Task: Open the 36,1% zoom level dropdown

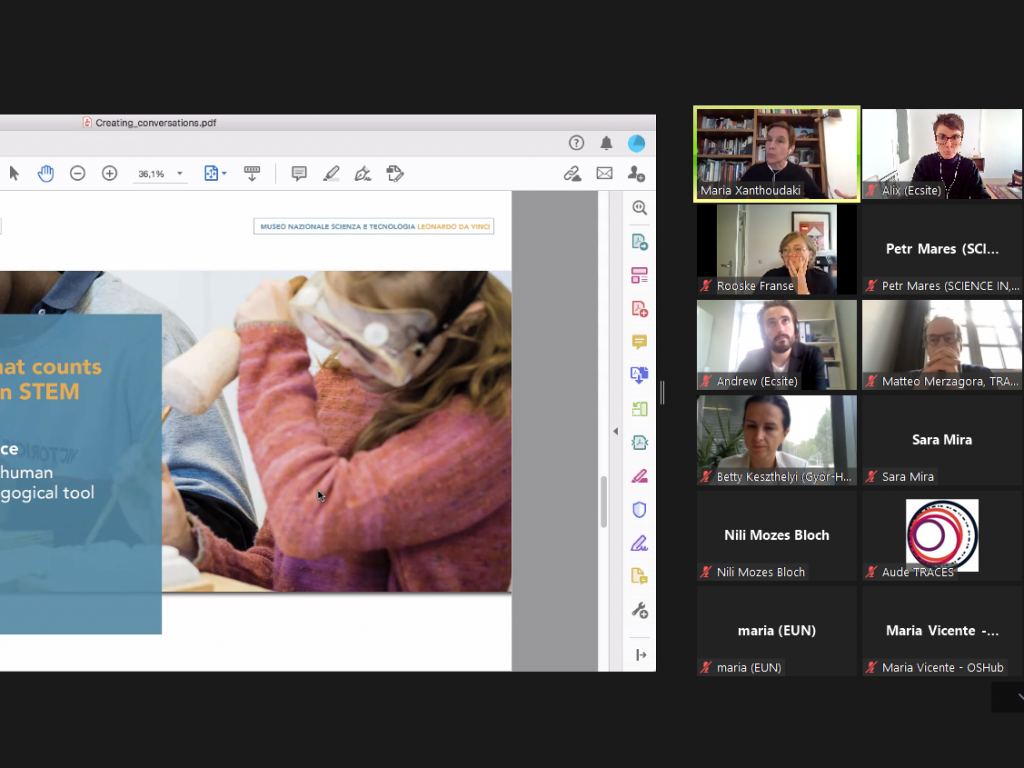Action: tap(160, 174)
